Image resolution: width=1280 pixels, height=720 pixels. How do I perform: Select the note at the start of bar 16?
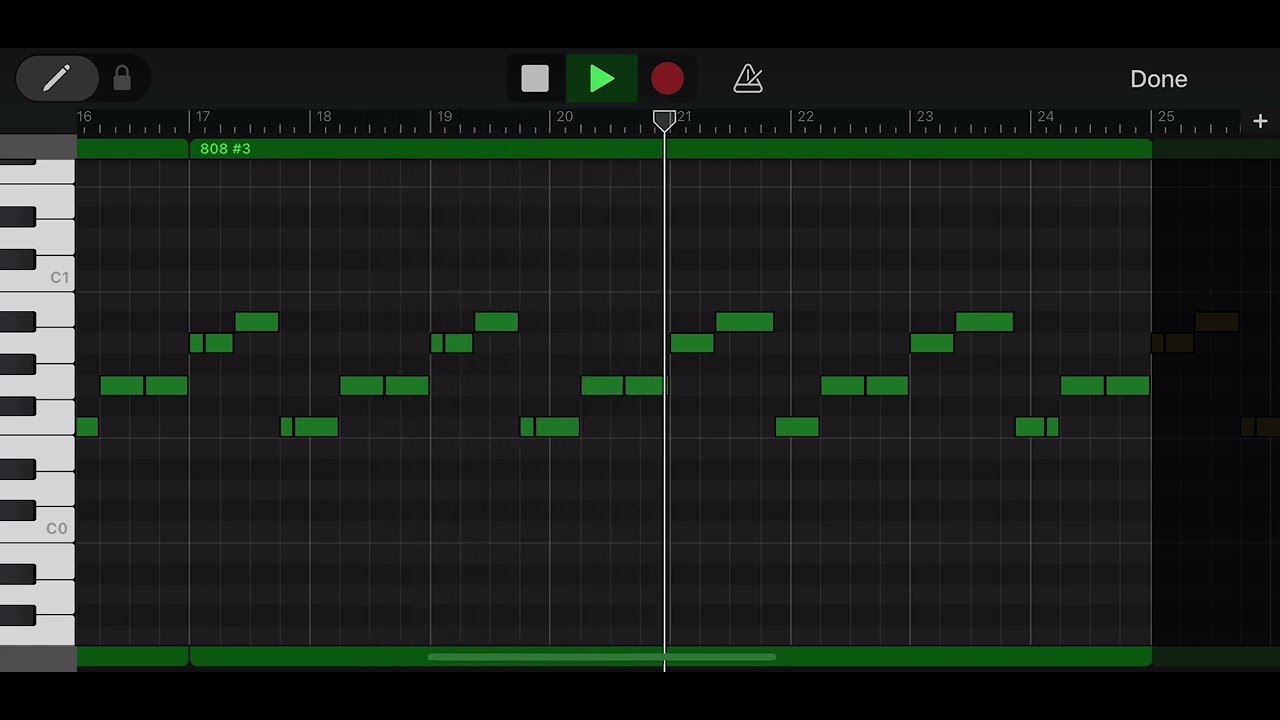(87, 427)
